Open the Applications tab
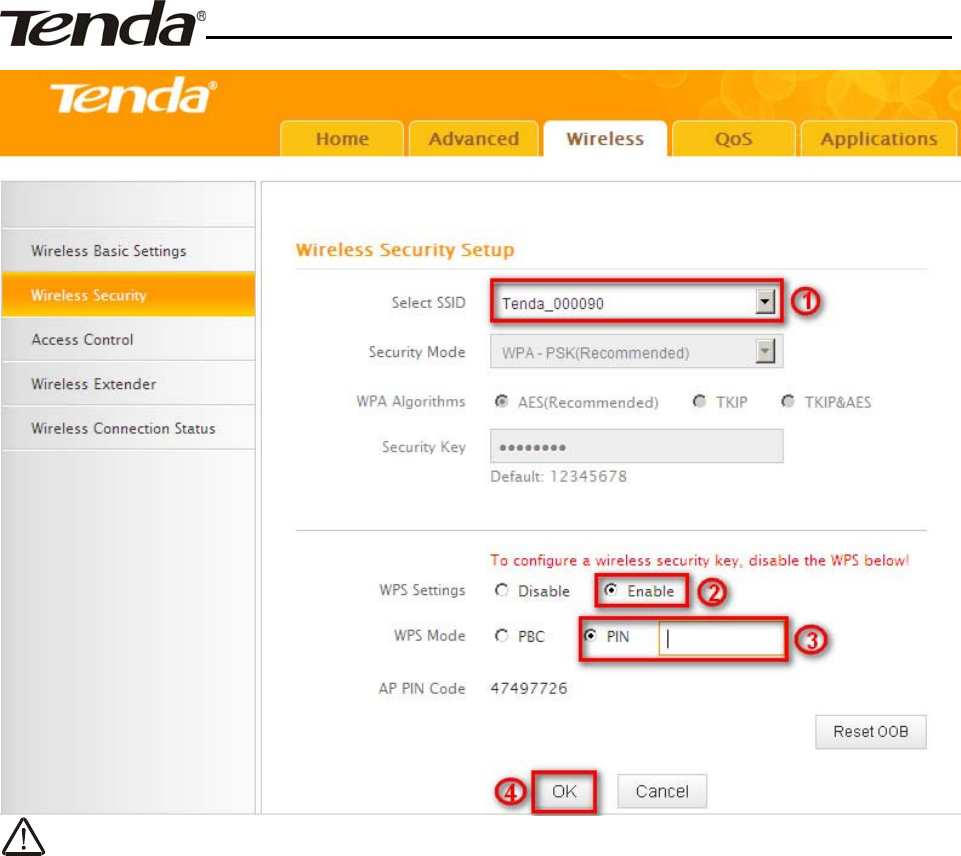Screen dimensions: 961x856 [879, 139]
